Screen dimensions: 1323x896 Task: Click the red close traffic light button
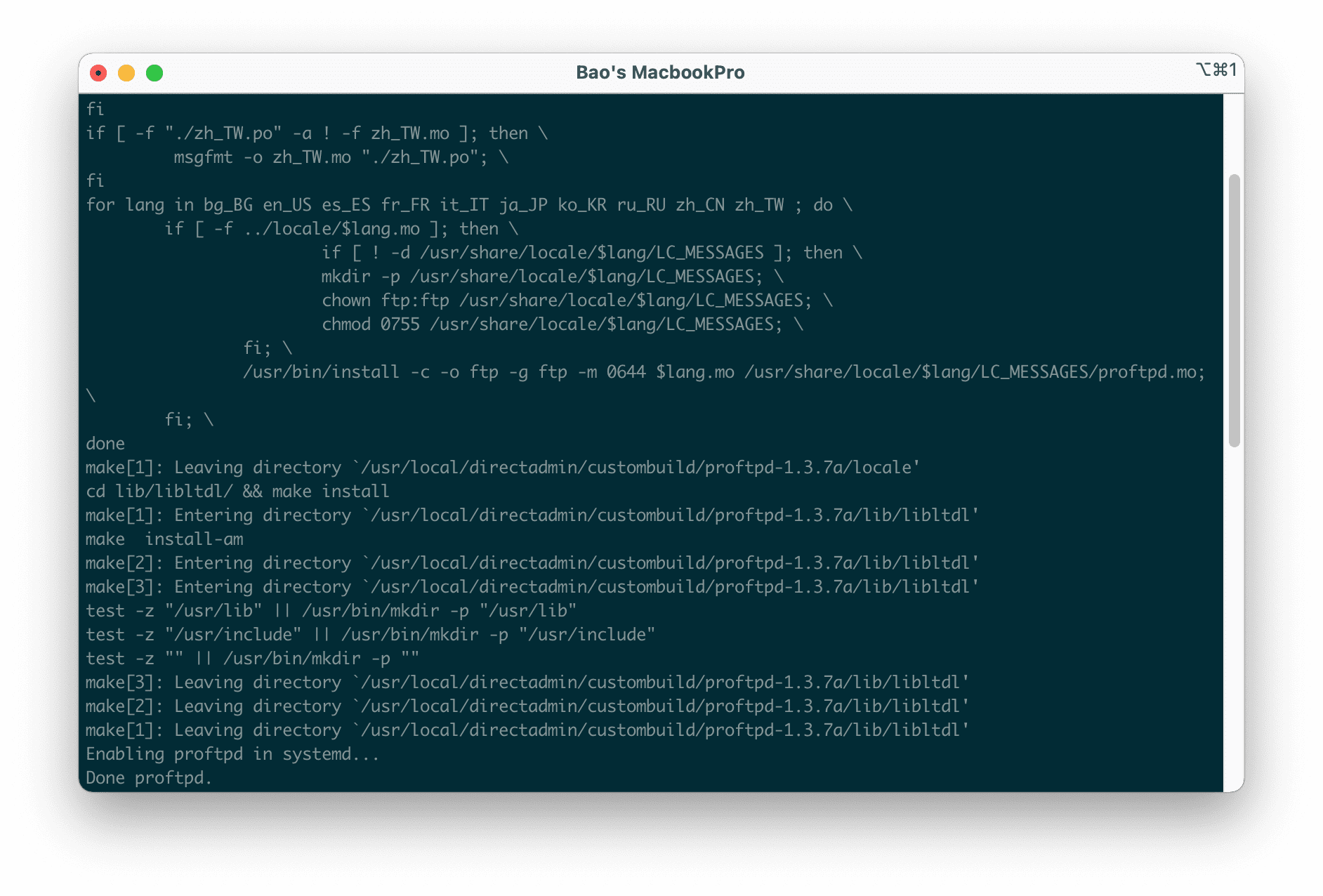click(99, 72)
